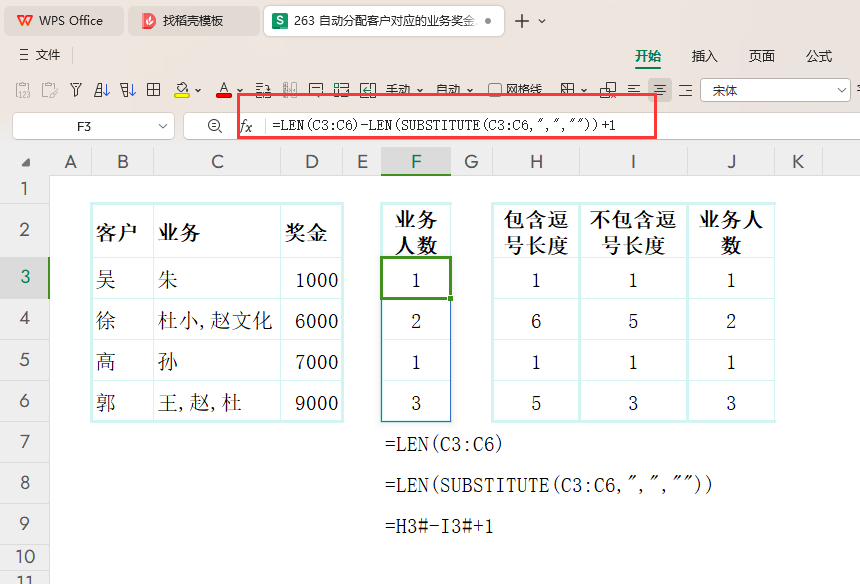The width and height of the screenshot is (860, 584).
Task: Sort ascending with the A-Z icon
Action: coord(101,90)
